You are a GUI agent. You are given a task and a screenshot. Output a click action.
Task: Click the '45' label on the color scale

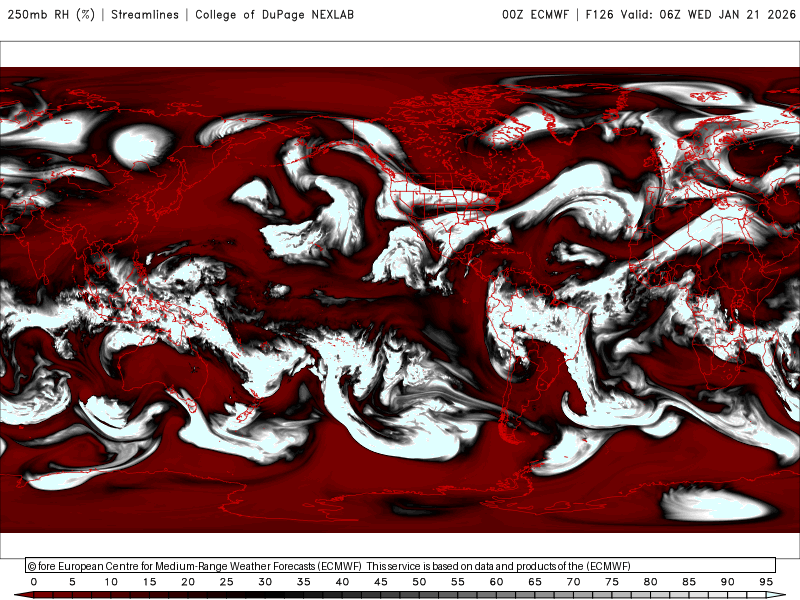[381, 582]
